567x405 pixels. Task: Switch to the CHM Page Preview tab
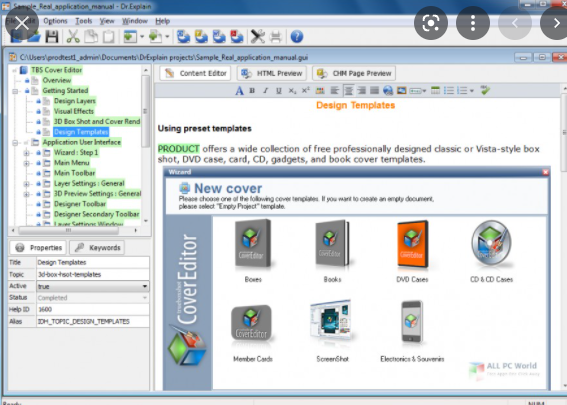point(354,73)
